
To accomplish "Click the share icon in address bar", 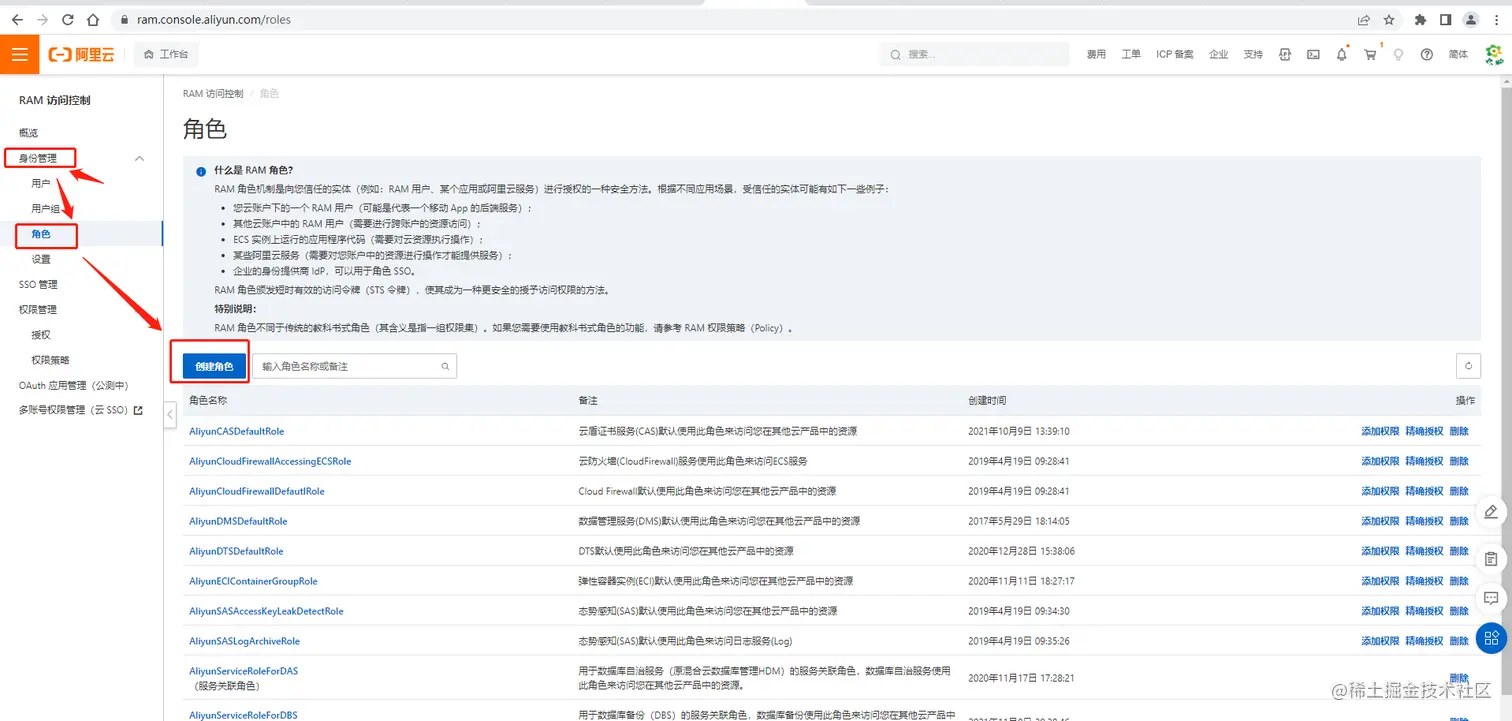I will point(1364,19).
